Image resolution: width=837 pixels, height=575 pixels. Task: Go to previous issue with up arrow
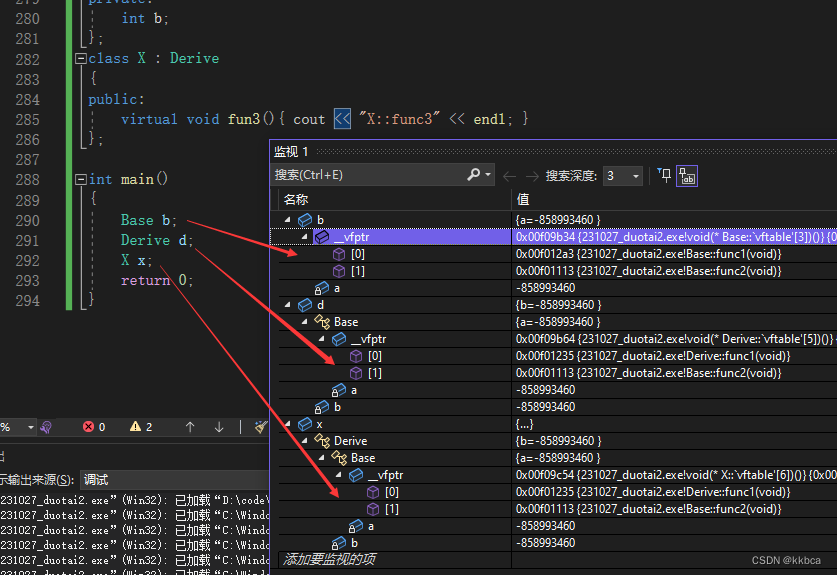point(190,427)
